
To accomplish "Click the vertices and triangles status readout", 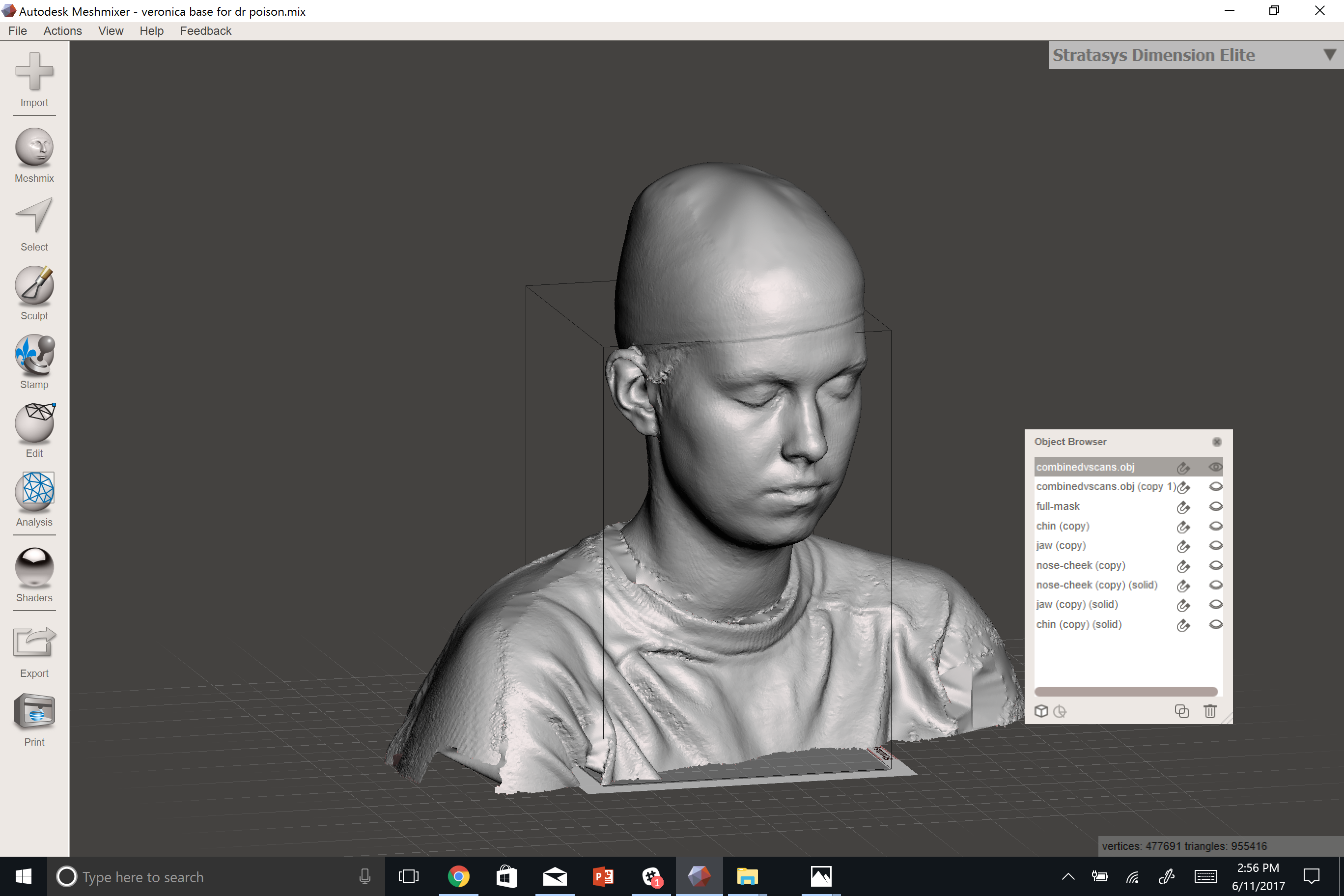I will (1184, 846).
